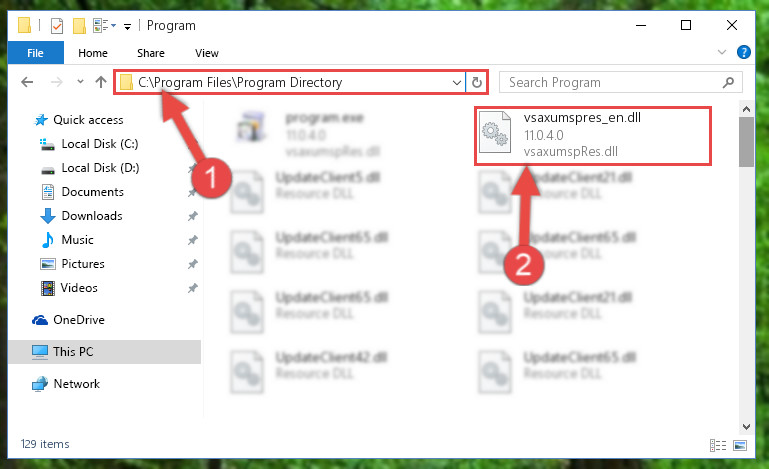Screen dimensions: 769x469
Task: Refresh the current folder view
Action: point(477,82)
